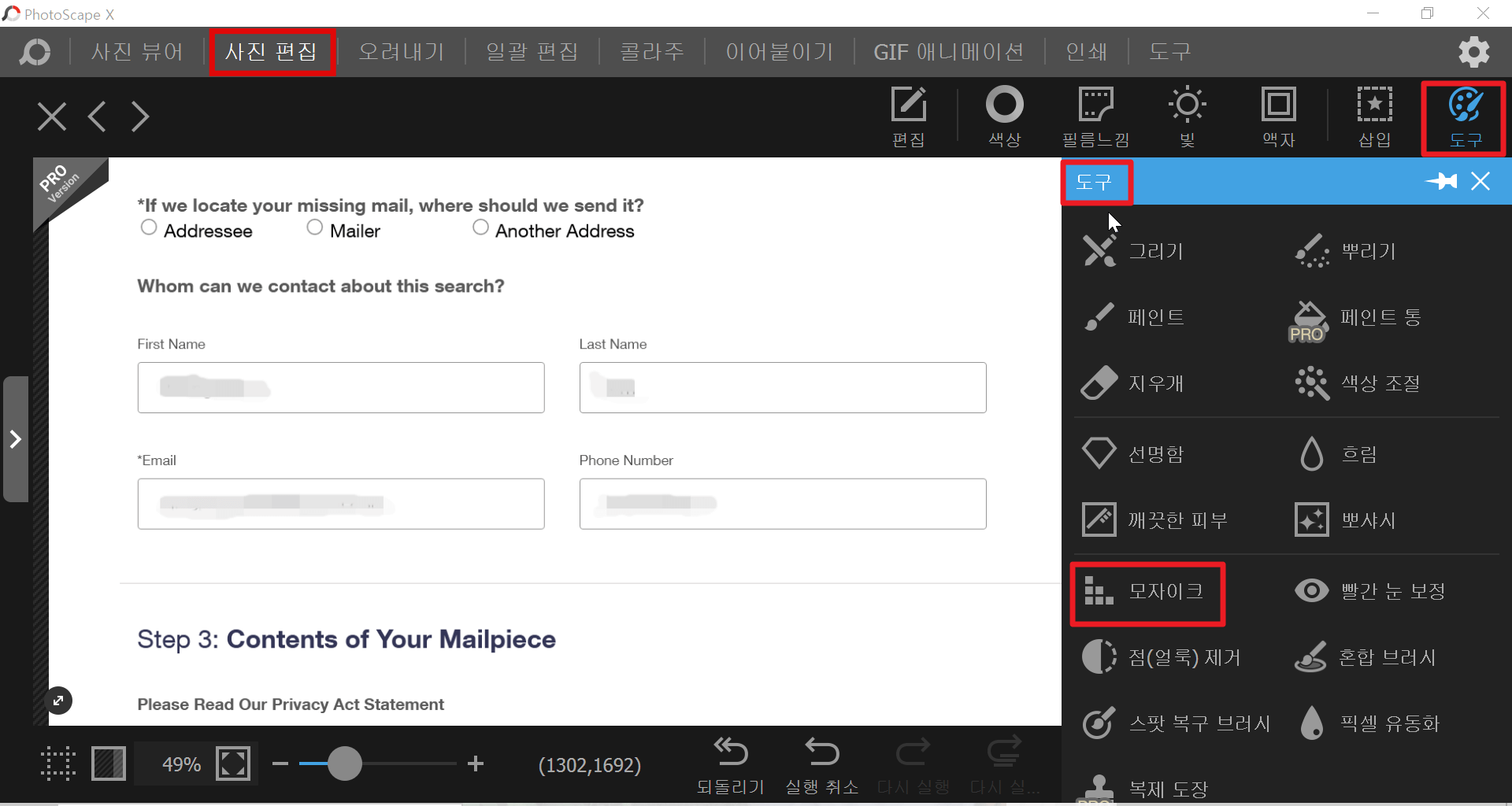Image resolution: width=1512 pixels, height=806 pixels.
Task: Click the 되돌리기 revert button
Action: pyautogui.click(x=731, y=767)
